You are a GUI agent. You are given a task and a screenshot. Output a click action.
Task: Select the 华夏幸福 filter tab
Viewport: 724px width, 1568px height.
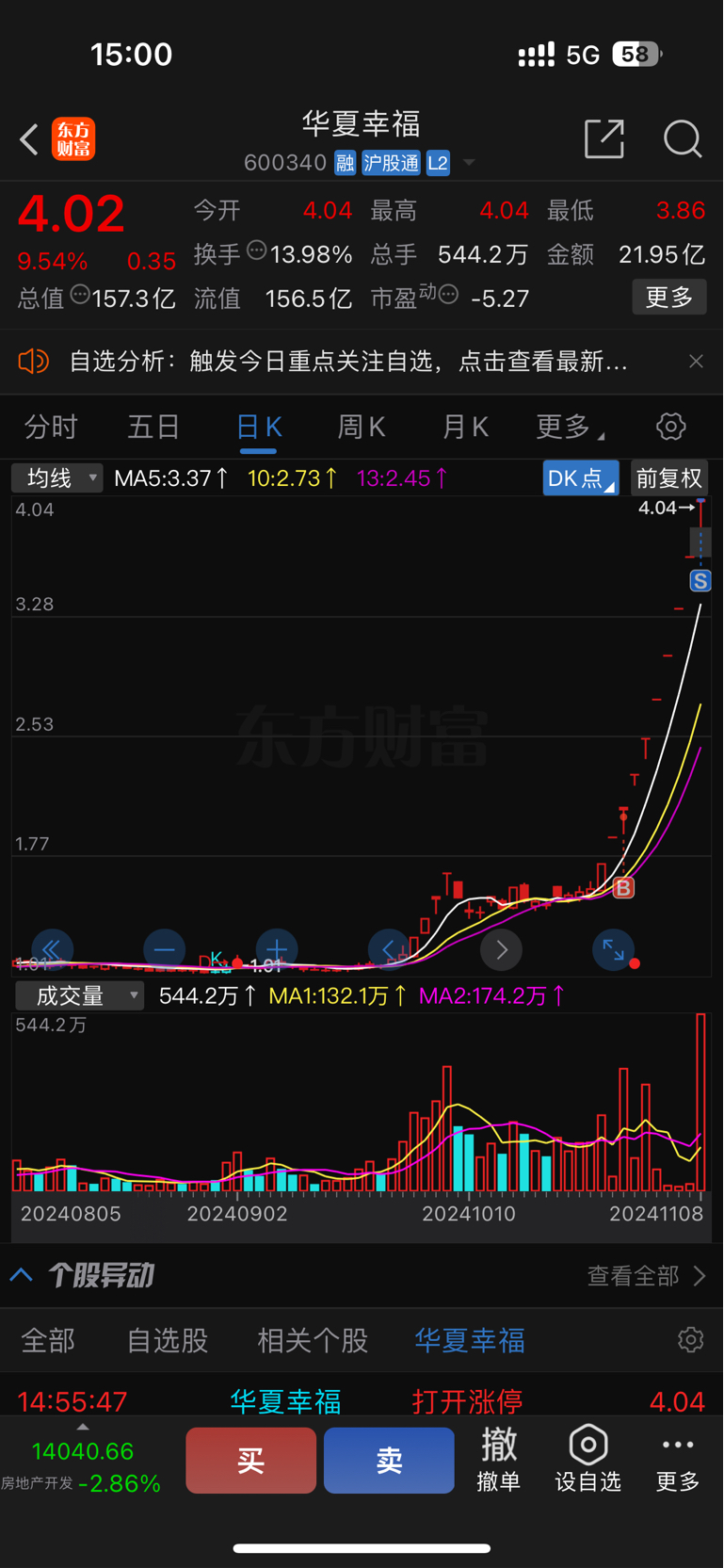tap(470, 1340)
